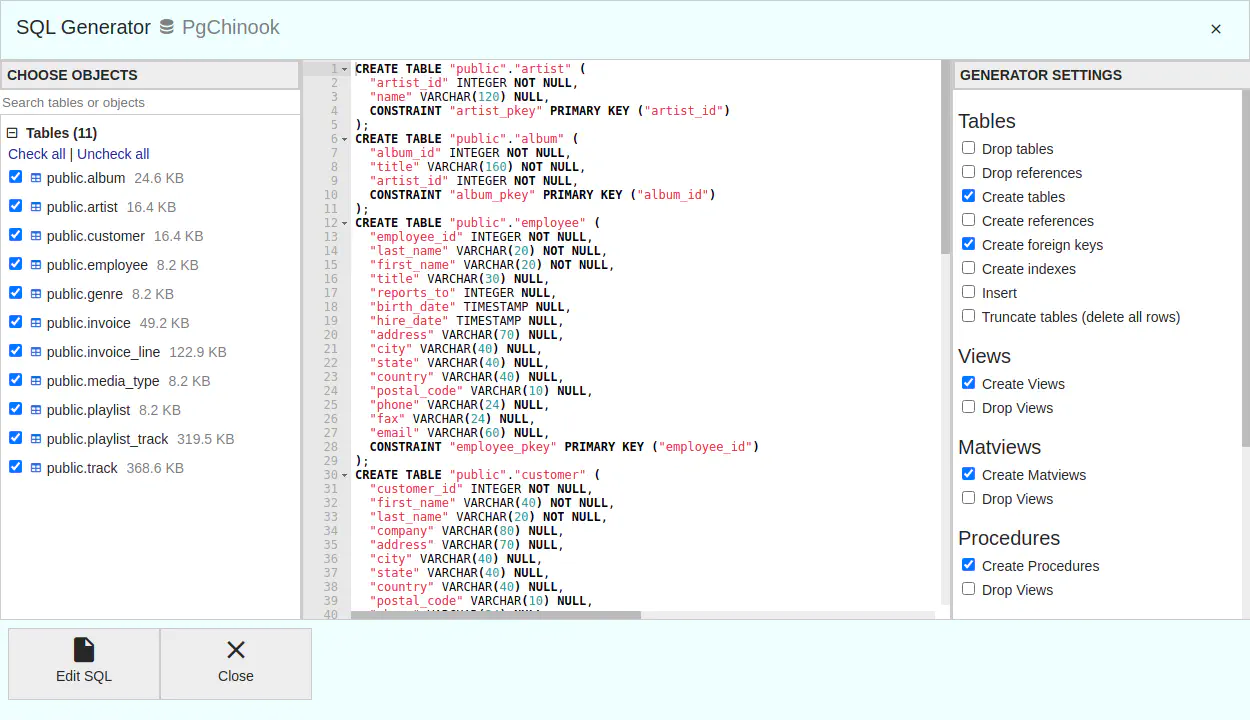Uncheck the public.customer table checkbox
Image resolution: width=1250 pixels, height=720 pixels.
click(15, 235)
